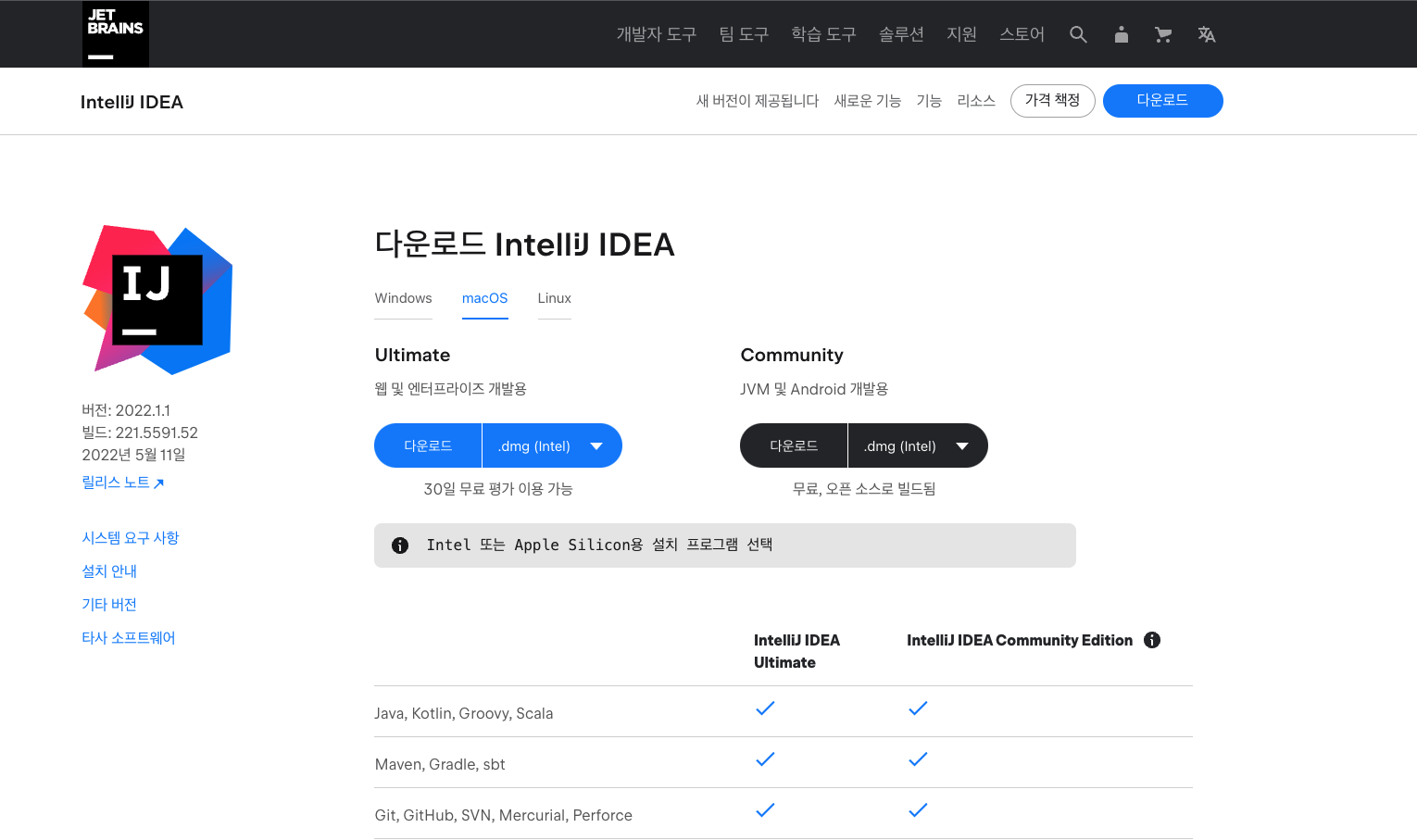Screen dimensions: 1417x840
Task: Open the 새 버전이 제공됩니다 link
Action: pos(758,101)
